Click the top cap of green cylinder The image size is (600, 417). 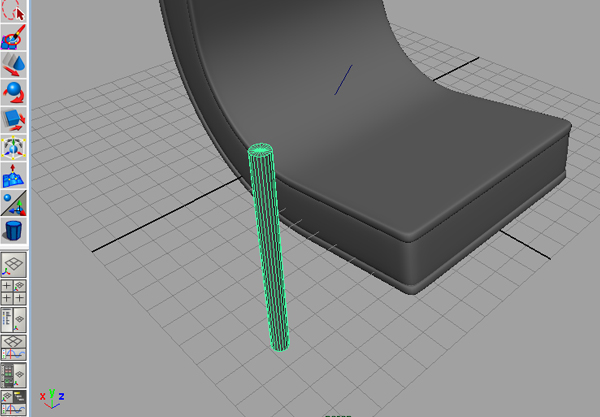tap(260, 151)
